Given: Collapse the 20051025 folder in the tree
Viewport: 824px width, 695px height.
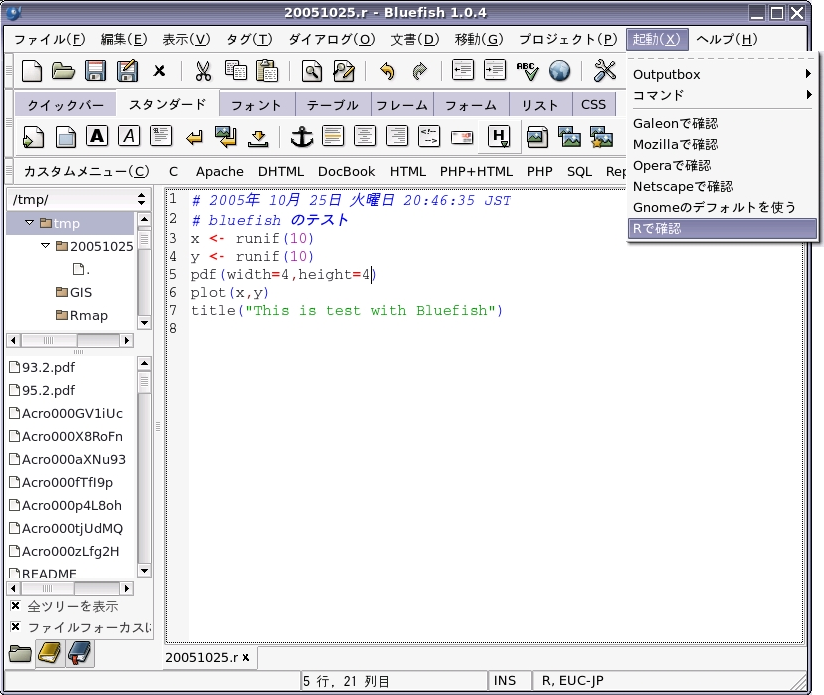Looking at the screenshot, I should (x=46, y=246).
